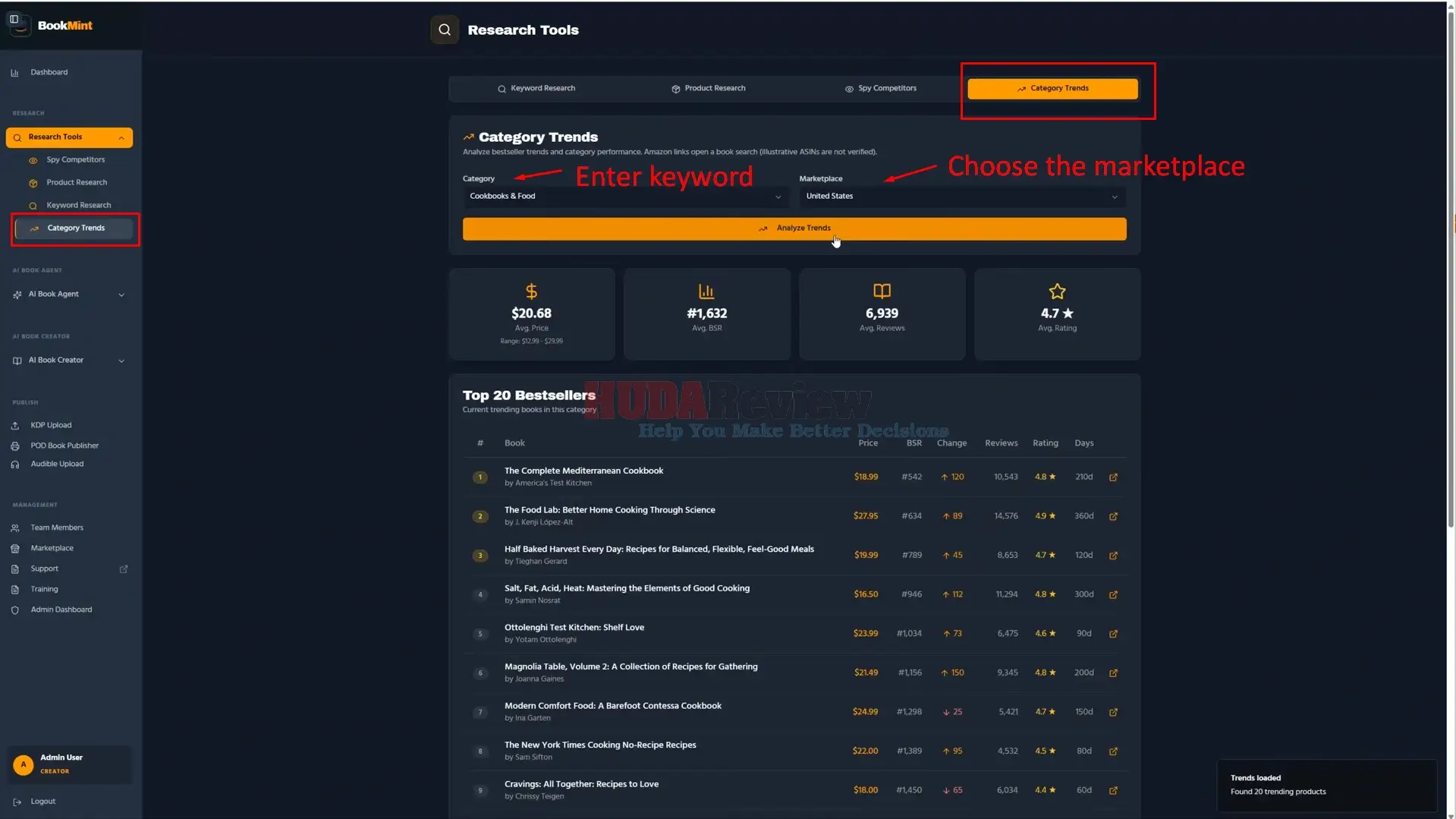Open external link for Cravings: All Together
The height and width of the screenshot is (819, 1456).
1113,791
